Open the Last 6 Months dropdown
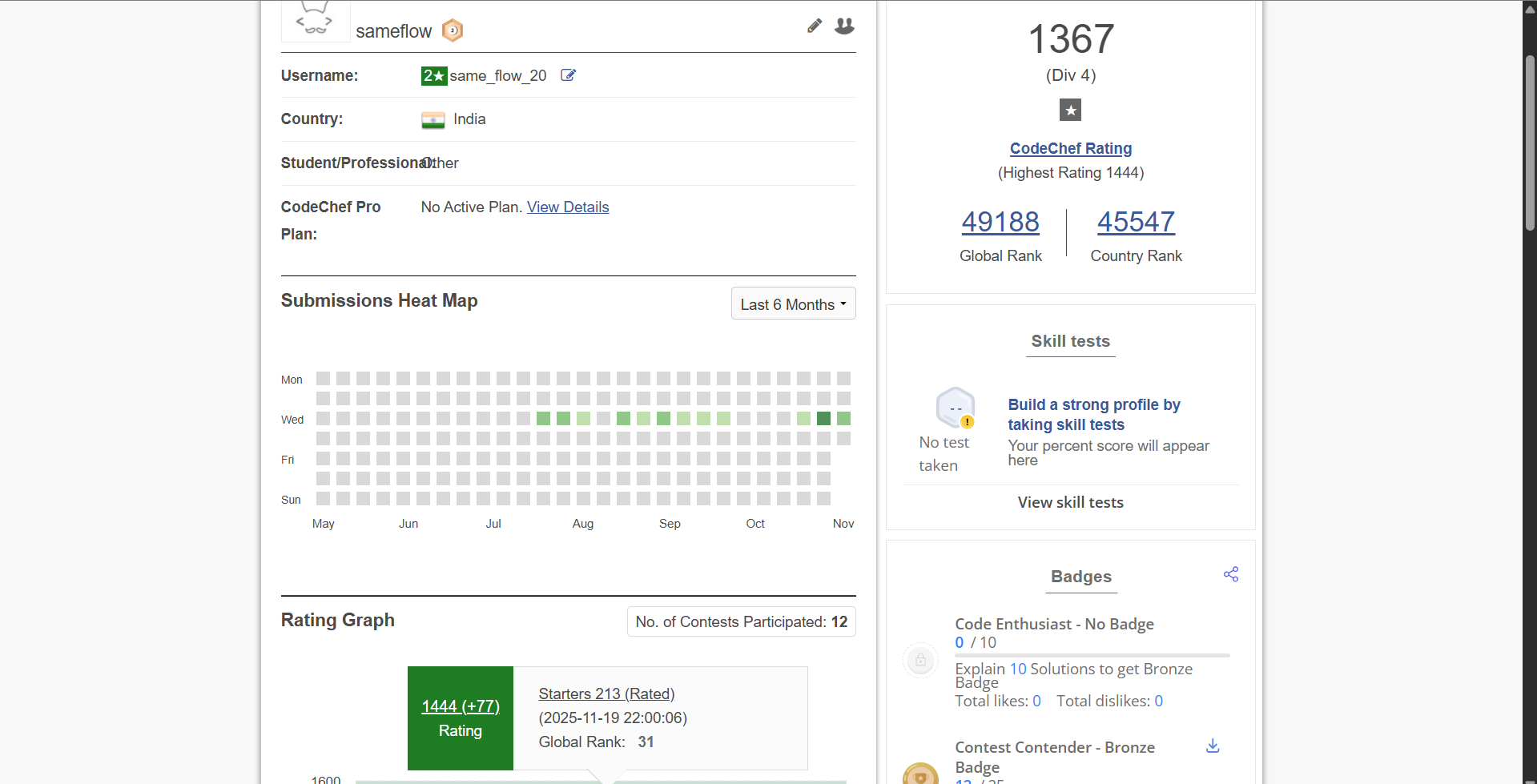 pos(793,304)
